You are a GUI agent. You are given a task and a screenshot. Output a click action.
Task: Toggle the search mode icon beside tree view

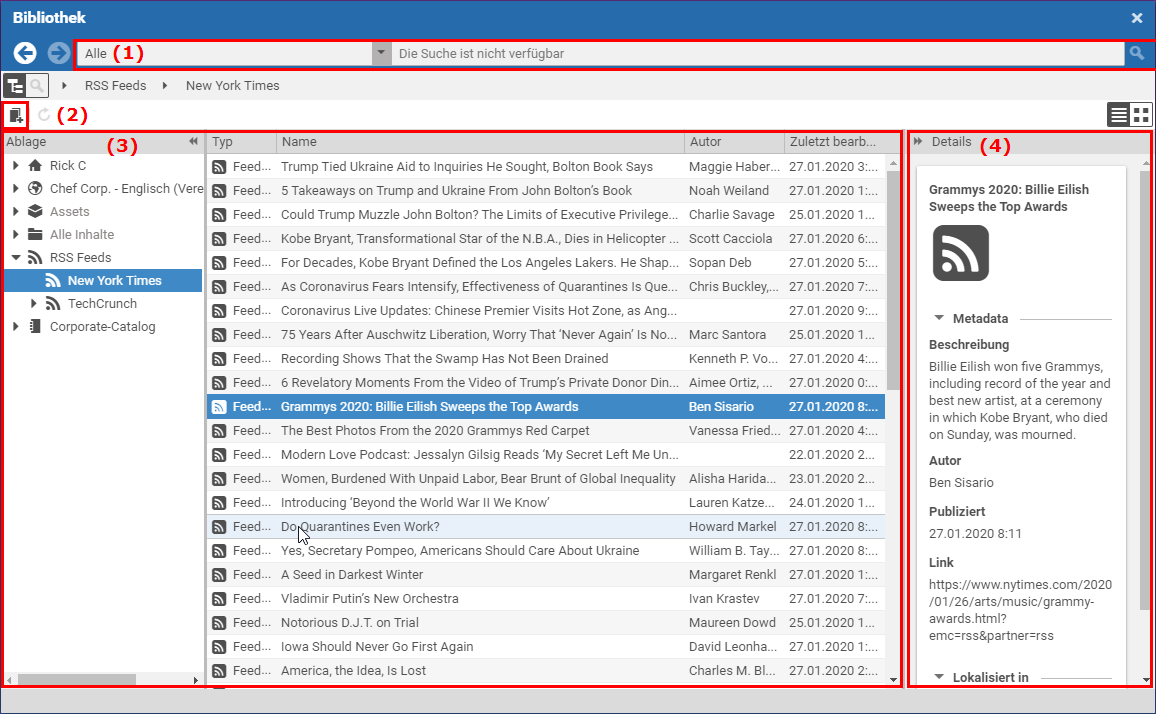(37, 86)
